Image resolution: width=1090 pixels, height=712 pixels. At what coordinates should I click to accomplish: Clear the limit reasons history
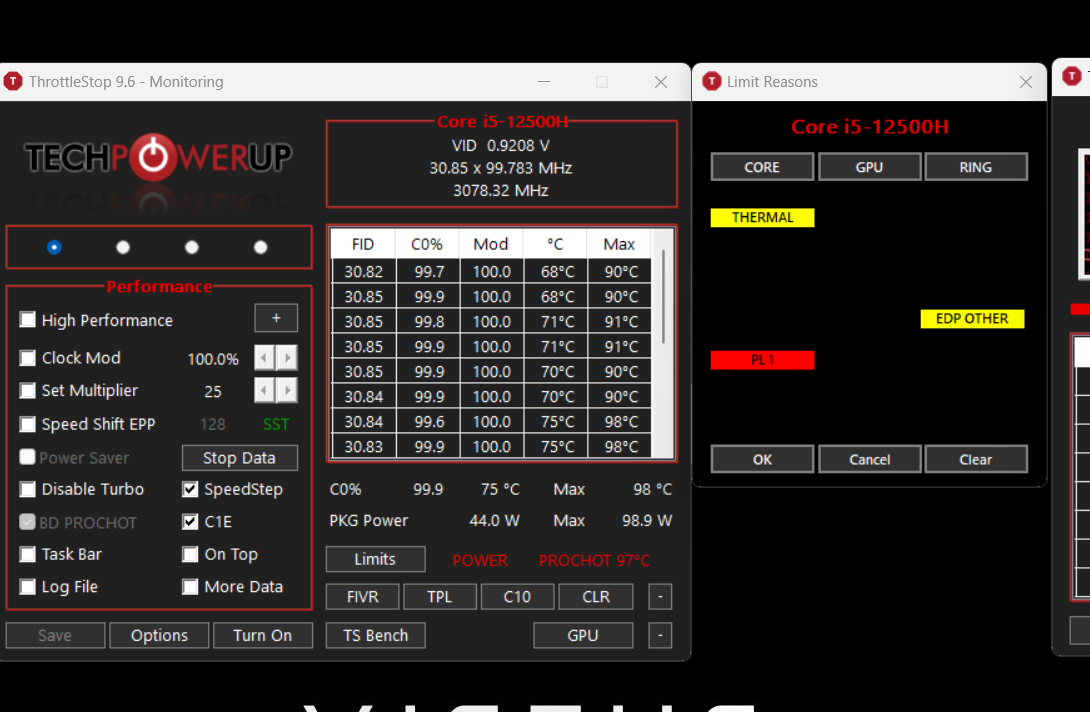click(x=976, y=459)
